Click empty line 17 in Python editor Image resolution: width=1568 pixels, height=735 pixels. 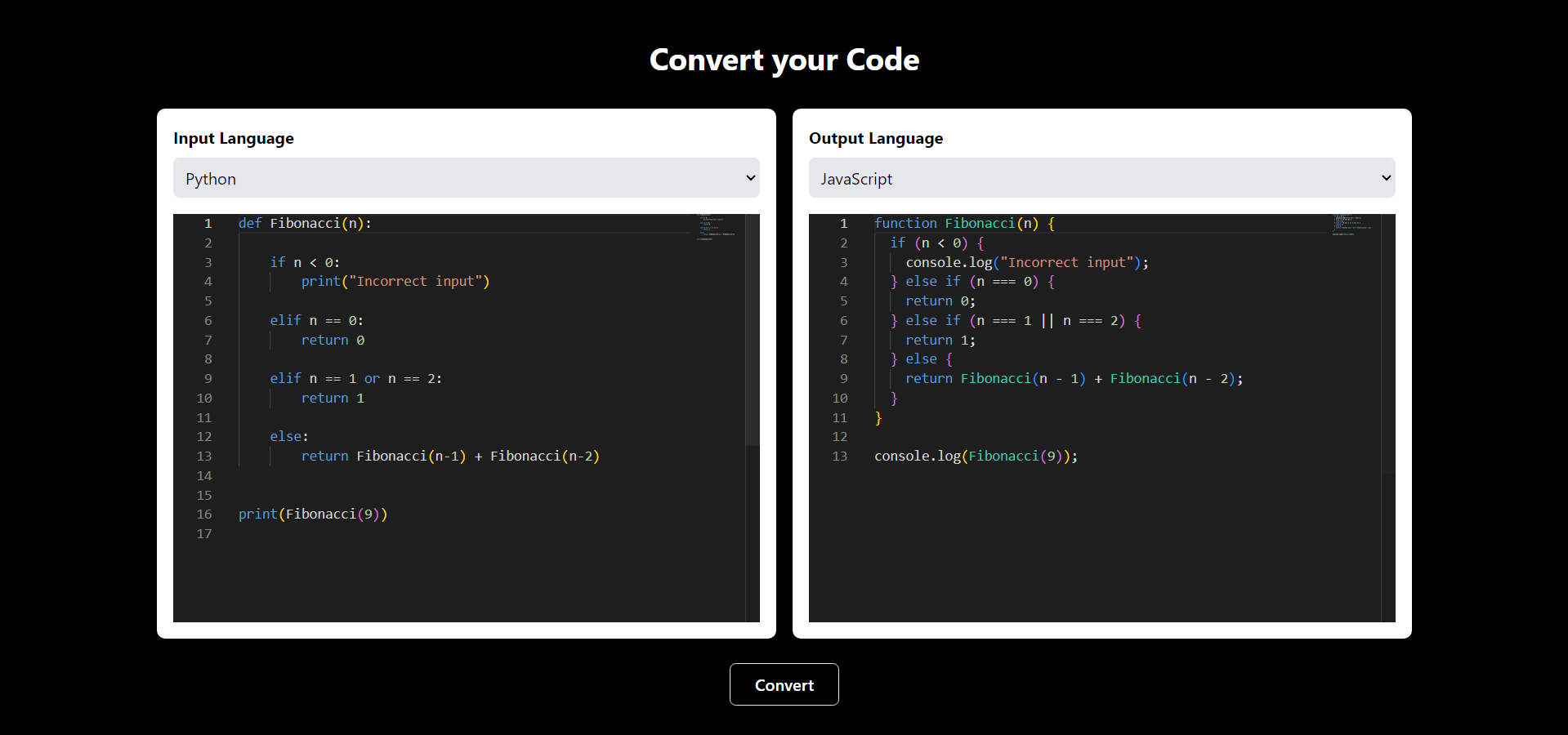pyautogui.click(x=409, y=534)
